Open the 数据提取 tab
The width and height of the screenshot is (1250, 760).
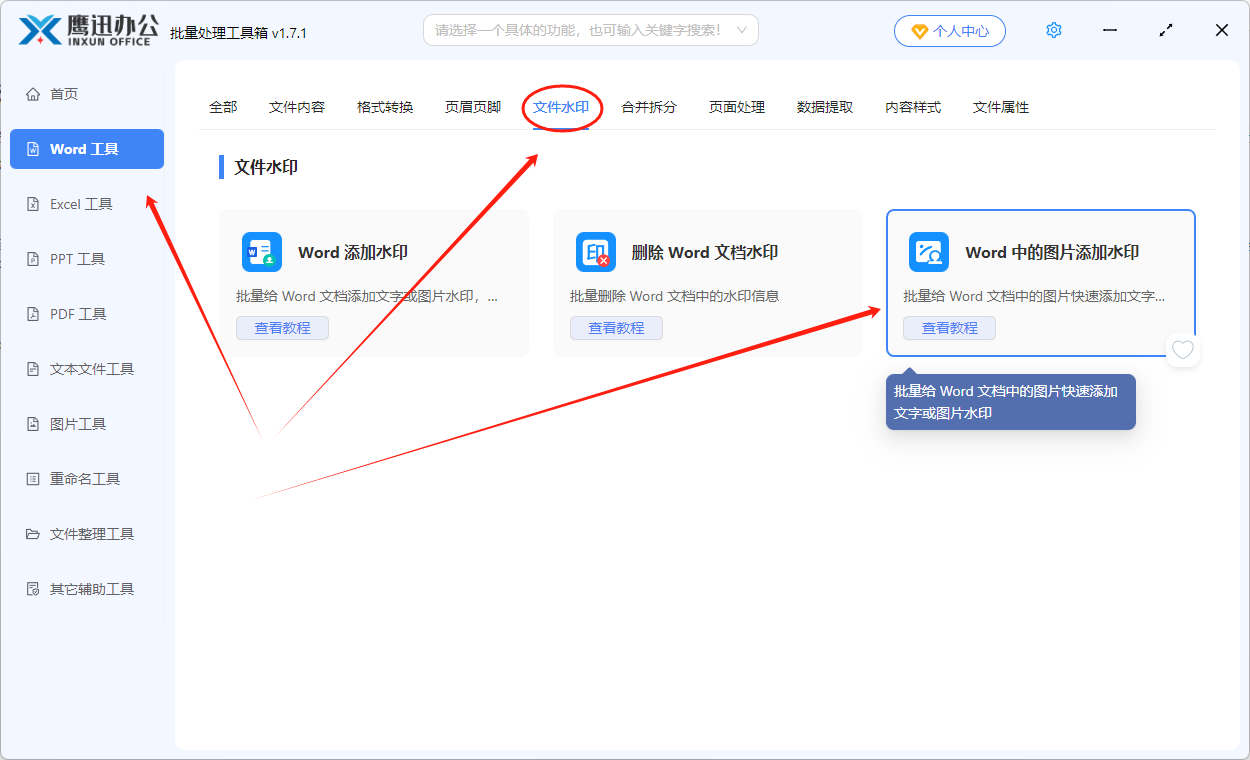pos(824,107)
